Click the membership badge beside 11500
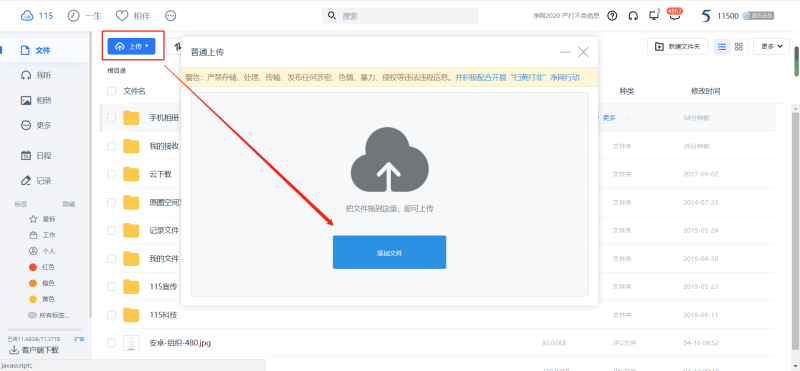Viewport: 800px width, 371px height. tap(758, 16)
